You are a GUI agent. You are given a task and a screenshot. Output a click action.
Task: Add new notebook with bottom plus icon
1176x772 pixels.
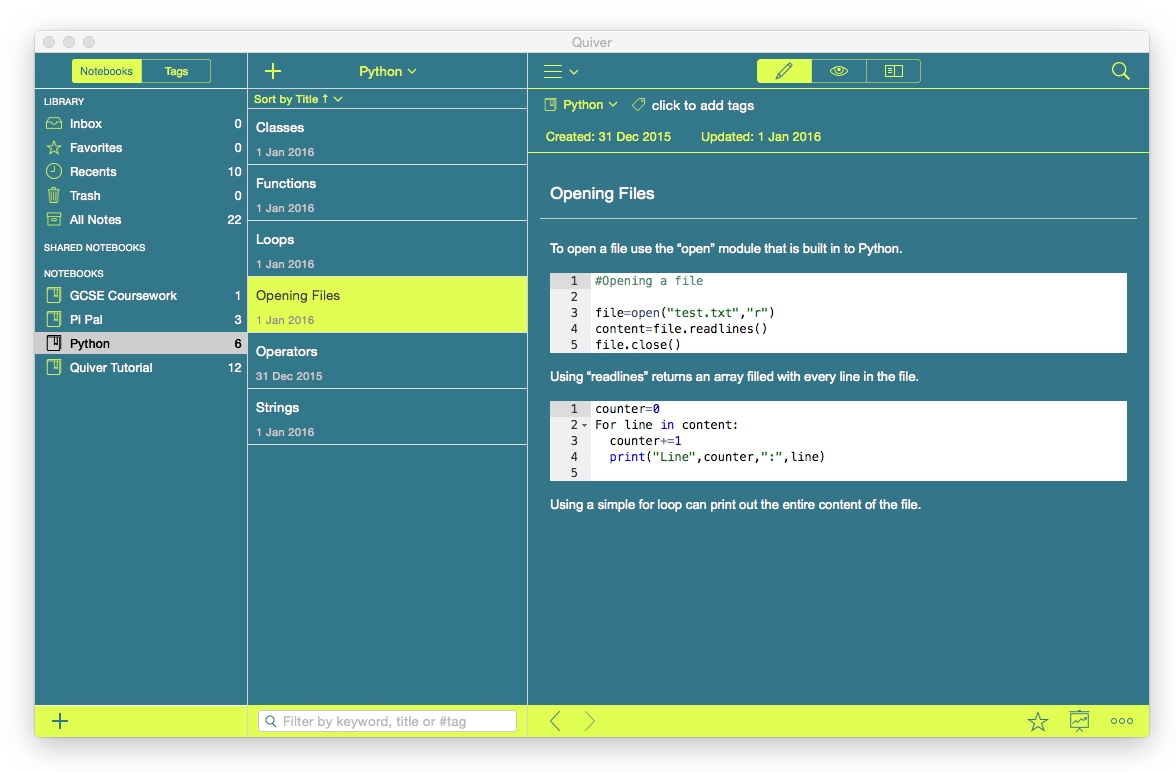60,721
